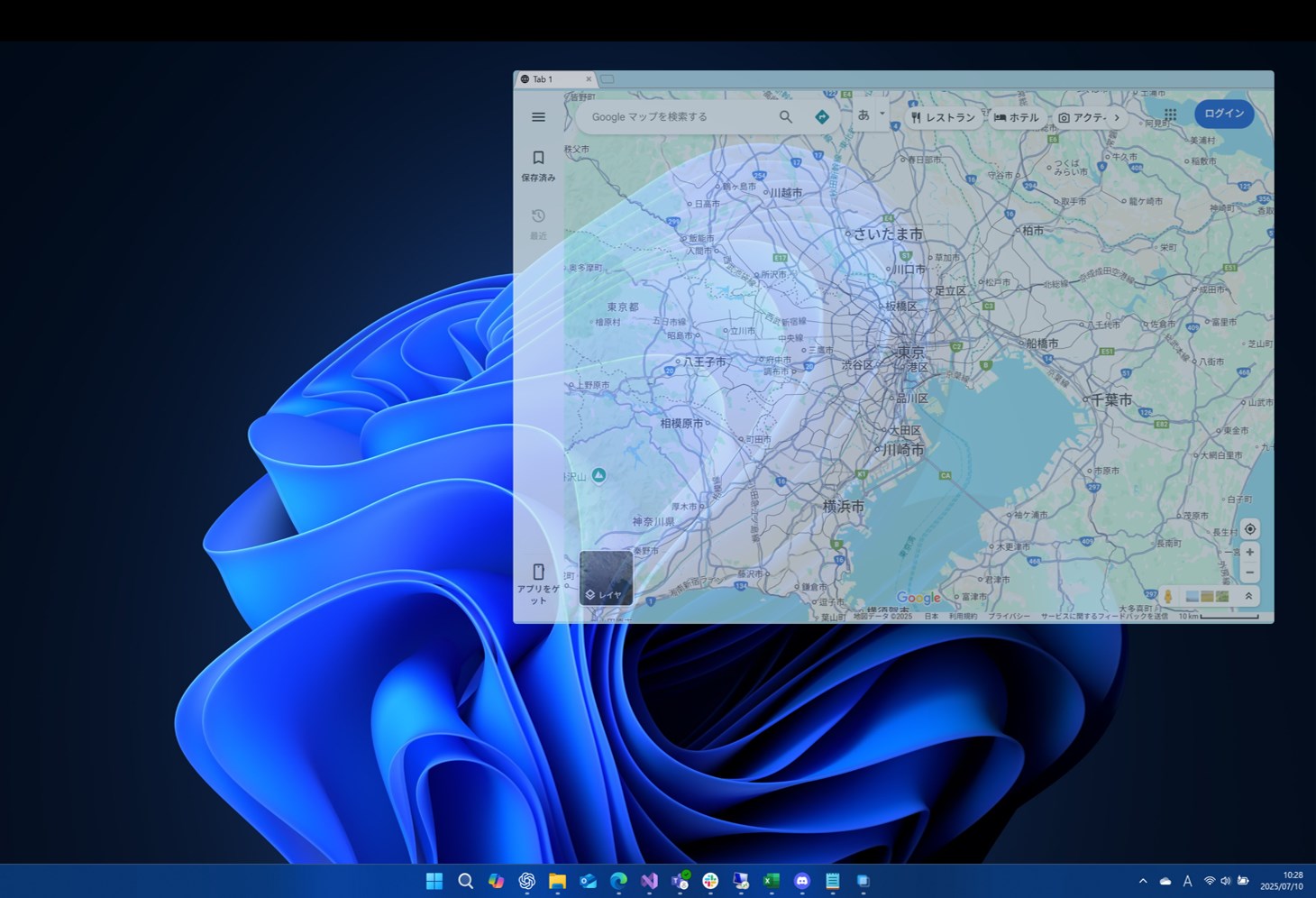Screen dimensions: 1316x898
Task: Open File Explorer from the taskbar
Action: click(x=557, y=881)
